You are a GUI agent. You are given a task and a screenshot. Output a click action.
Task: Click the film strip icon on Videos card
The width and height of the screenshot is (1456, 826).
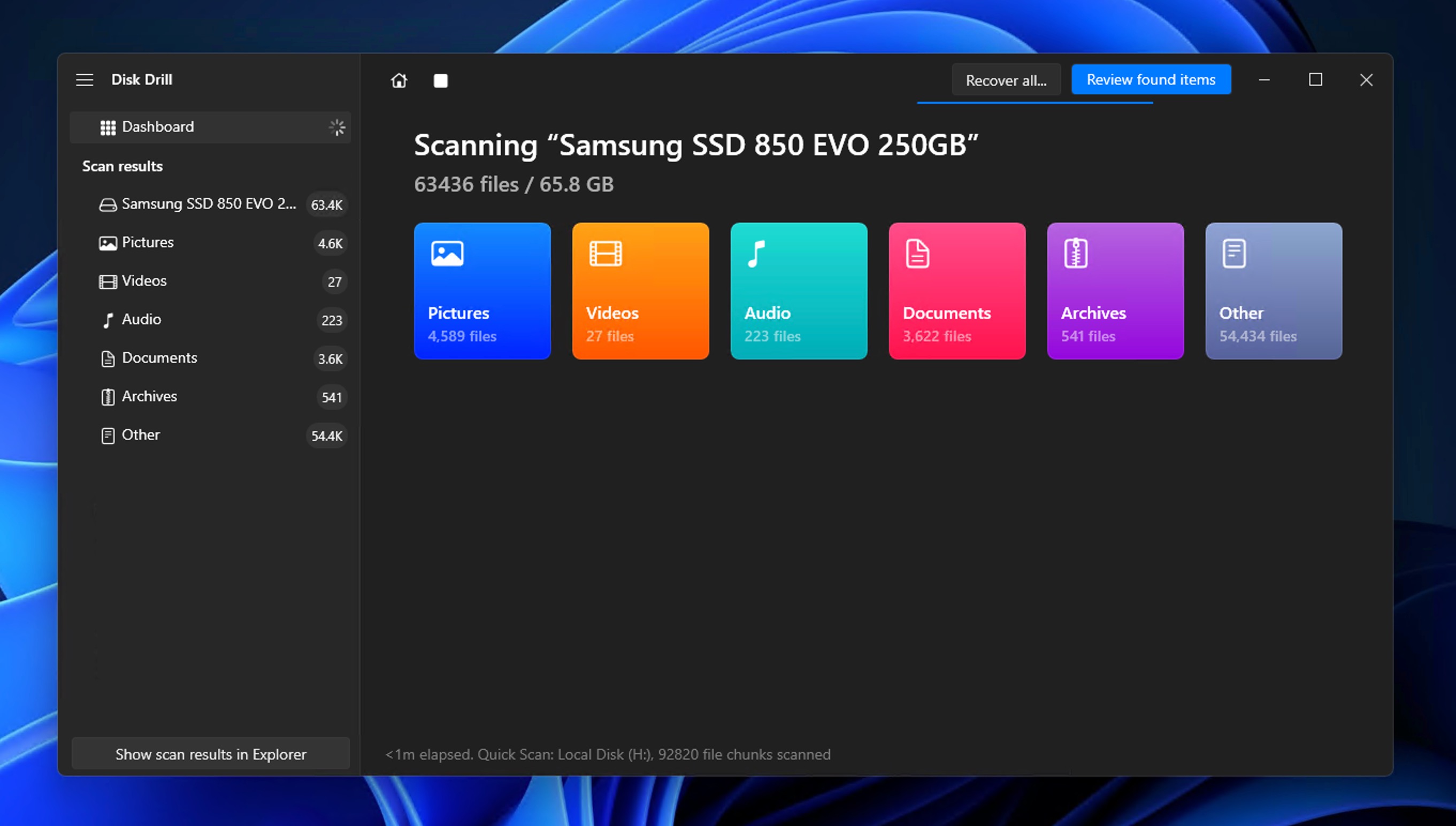pyautogui.click(x=606, y=254)
